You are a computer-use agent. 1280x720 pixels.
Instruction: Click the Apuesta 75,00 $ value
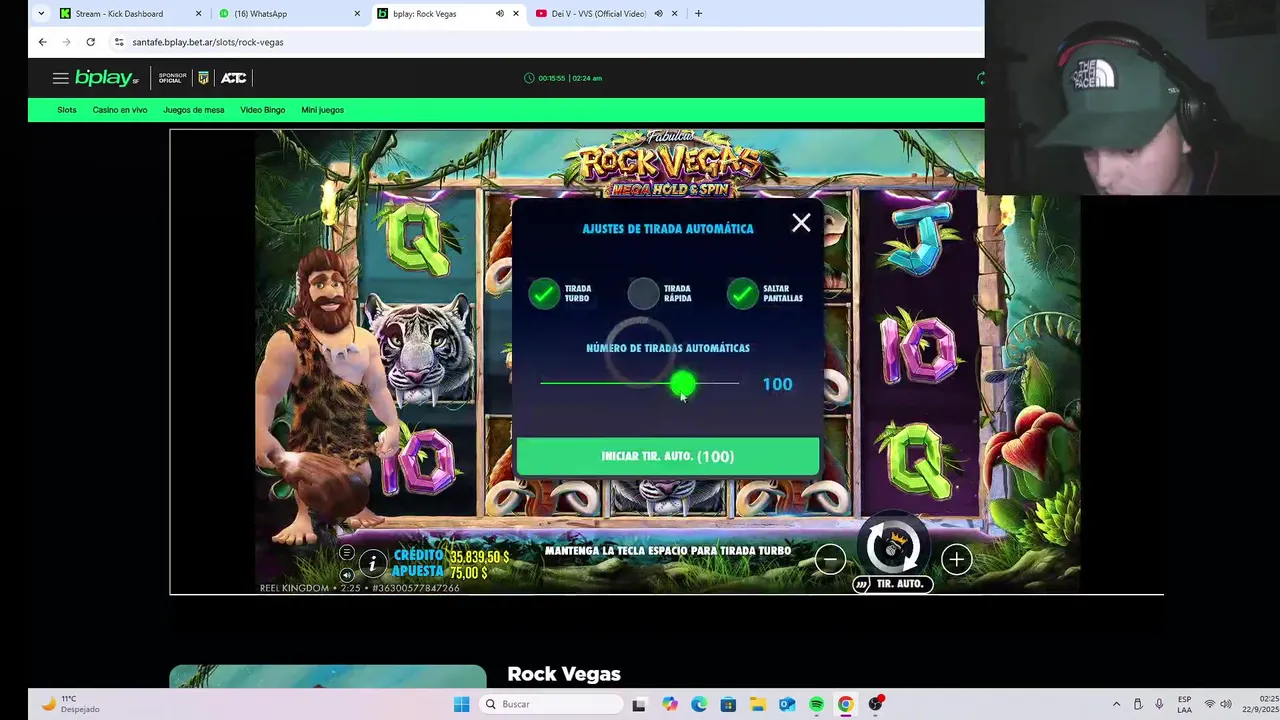(x=469, y=573)
